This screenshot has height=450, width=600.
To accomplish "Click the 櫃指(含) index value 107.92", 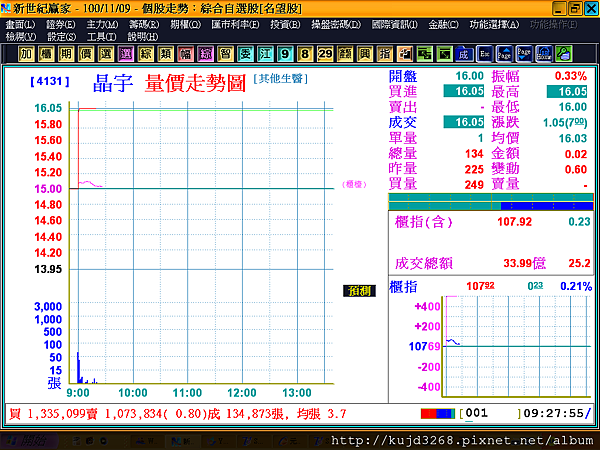I will click(514, 222).
